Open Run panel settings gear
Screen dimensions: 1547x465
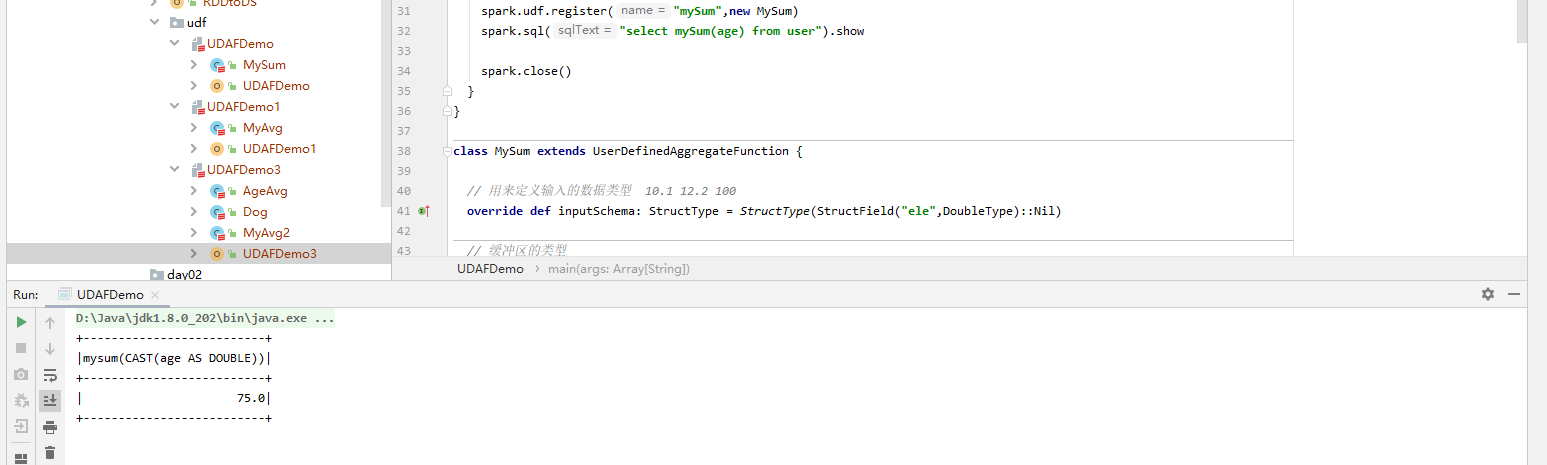click(1488, 294)
